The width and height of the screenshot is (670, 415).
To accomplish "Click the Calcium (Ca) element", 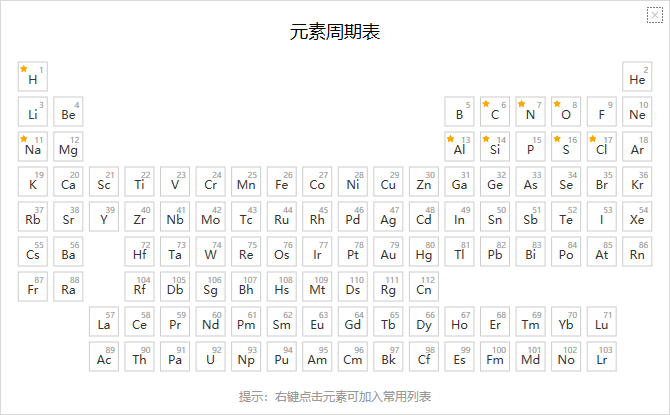I will point(68,182).
